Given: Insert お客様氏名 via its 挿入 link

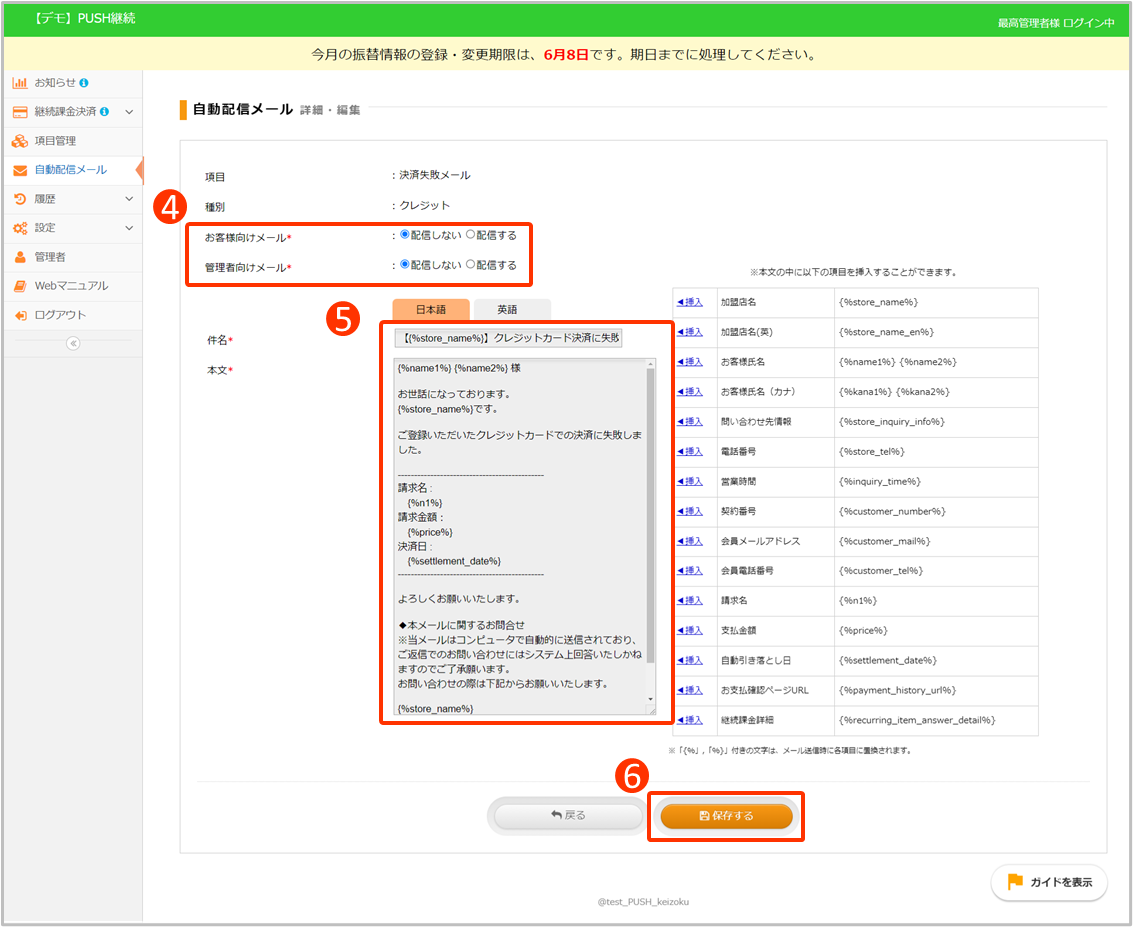Looking at the screenshot, I should (689, 361).
